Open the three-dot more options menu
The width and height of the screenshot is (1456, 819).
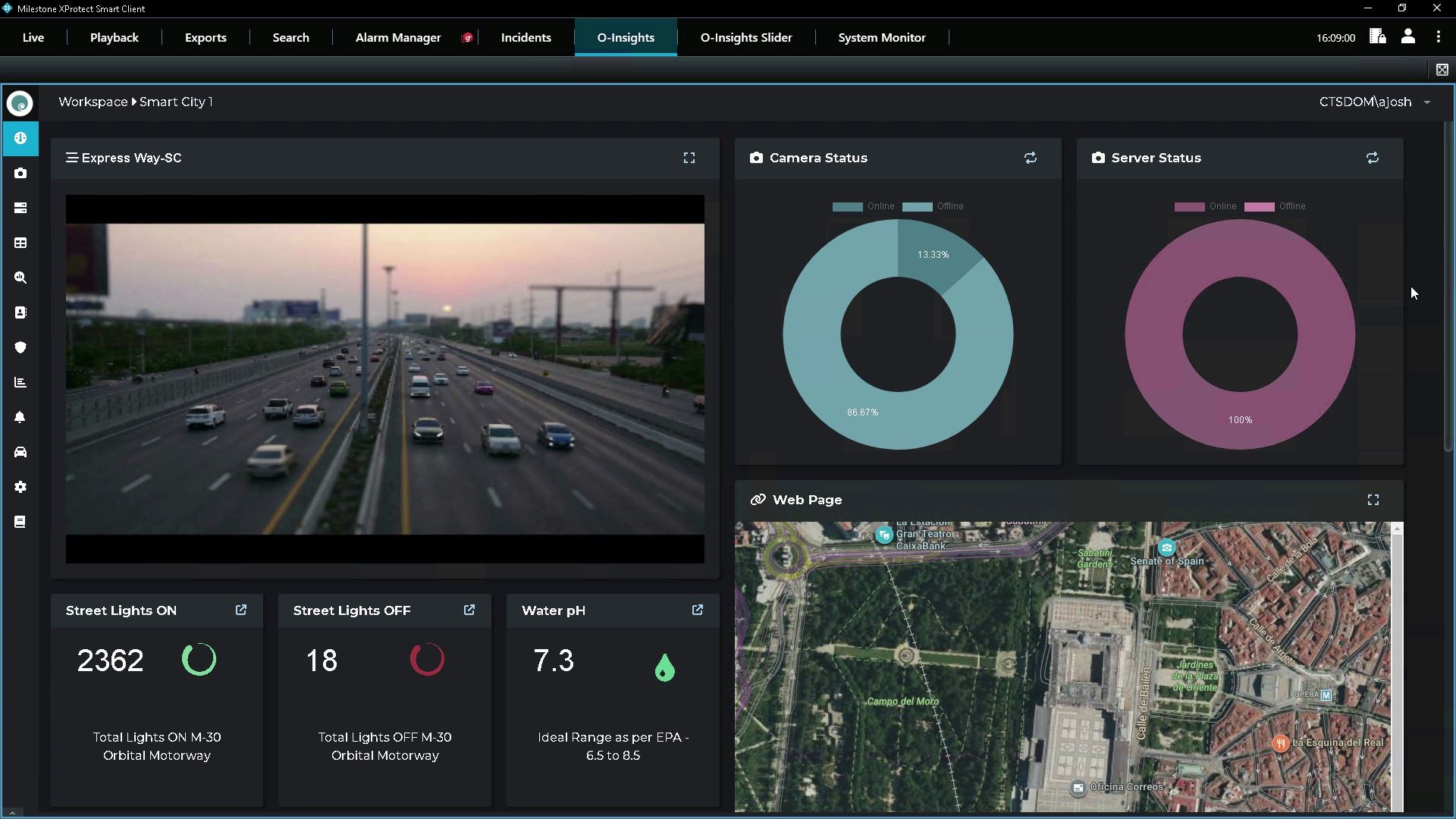[x=1439, y=36]
